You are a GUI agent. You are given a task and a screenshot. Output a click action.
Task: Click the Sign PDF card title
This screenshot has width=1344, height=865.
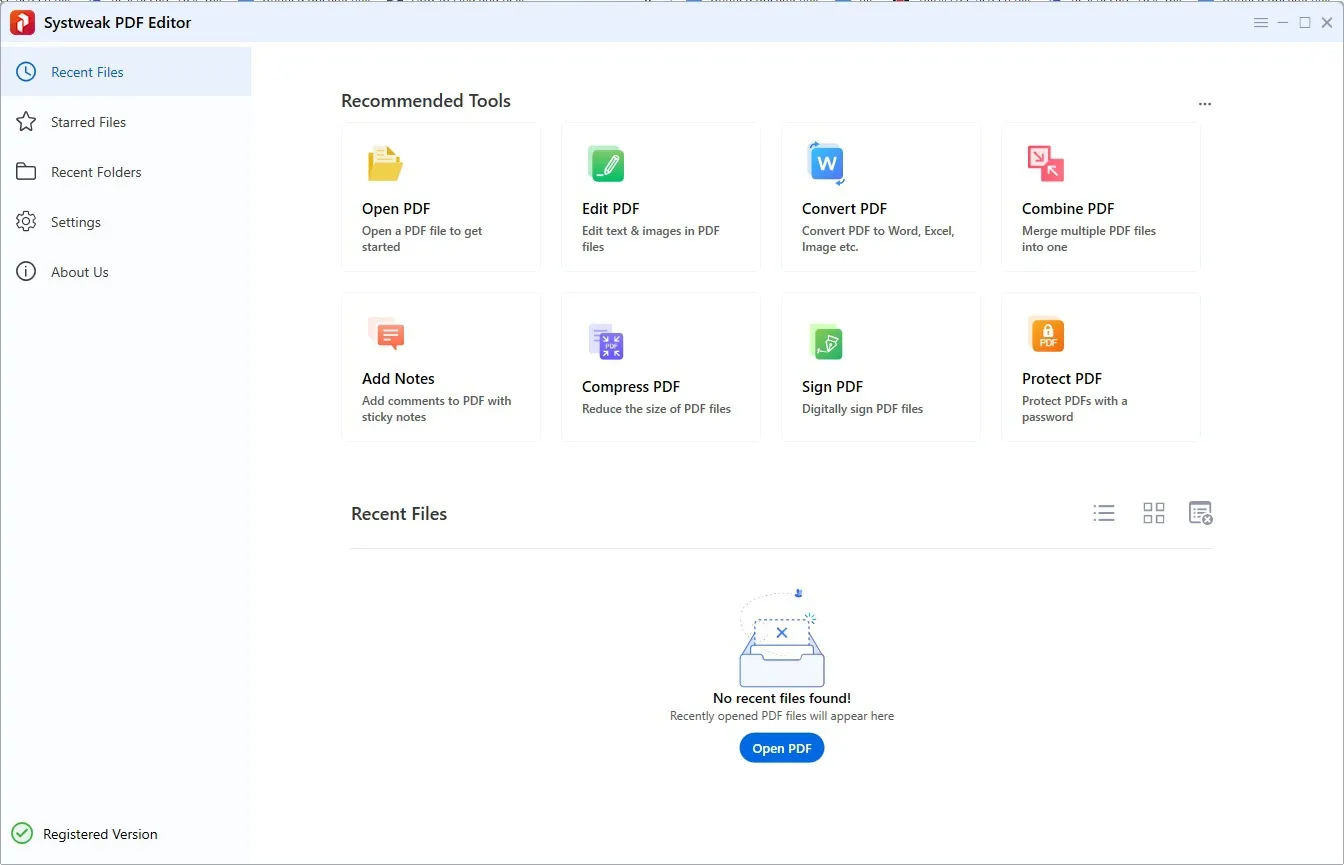tap(832, 387)
